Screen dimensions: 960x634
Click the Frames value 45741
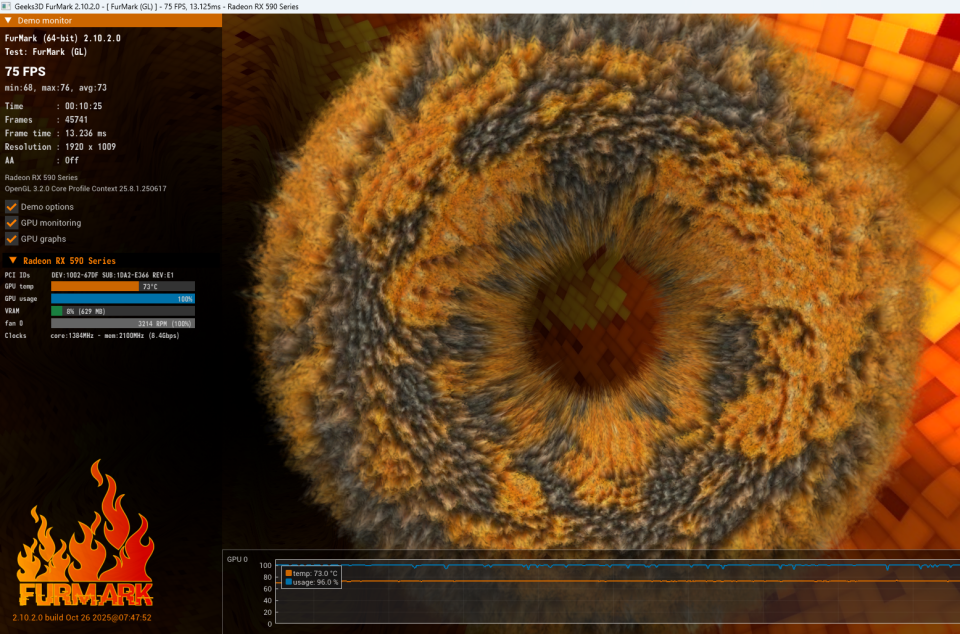tap(76, 120)
